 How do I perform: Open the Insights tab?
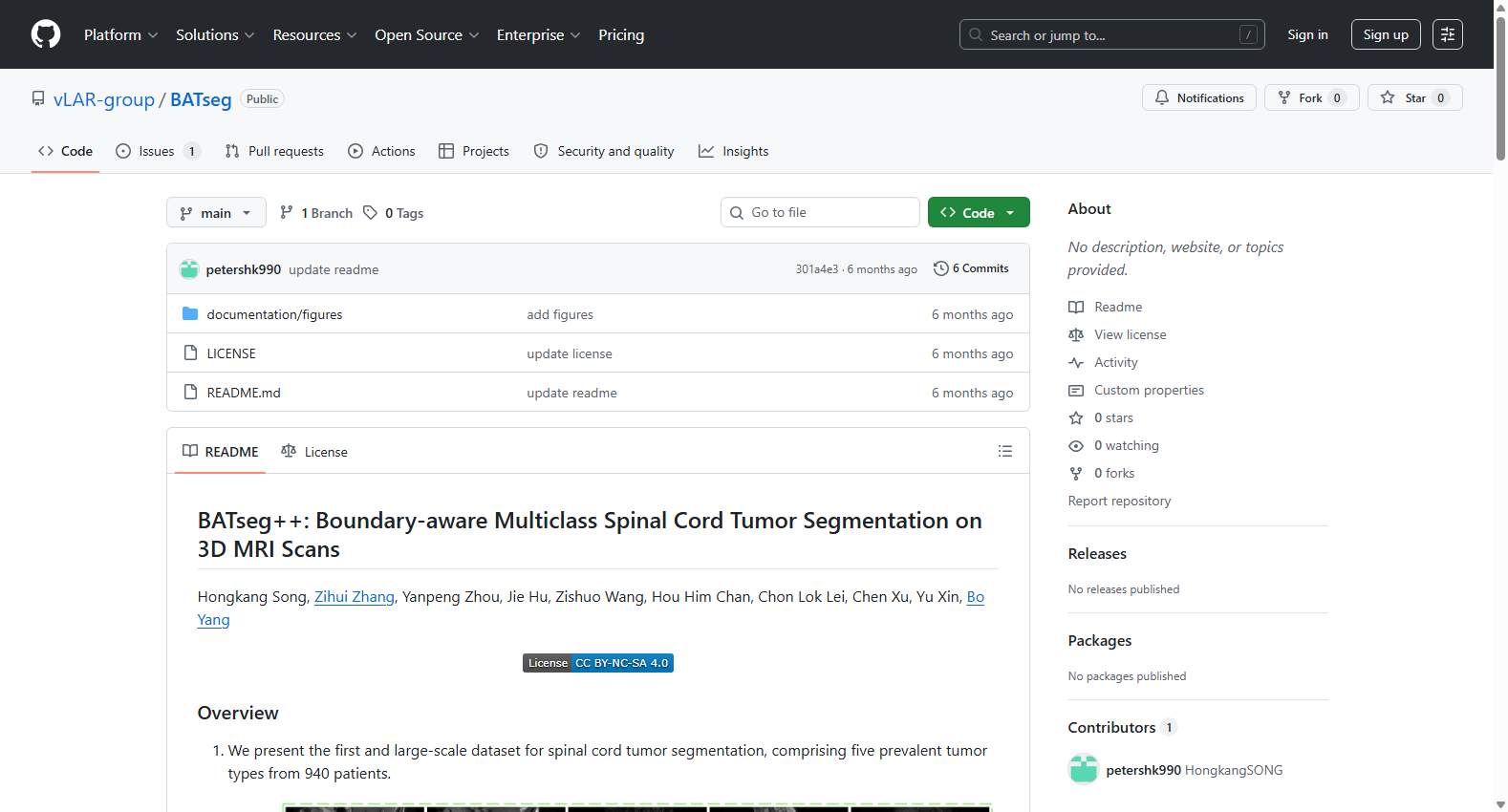733,151
